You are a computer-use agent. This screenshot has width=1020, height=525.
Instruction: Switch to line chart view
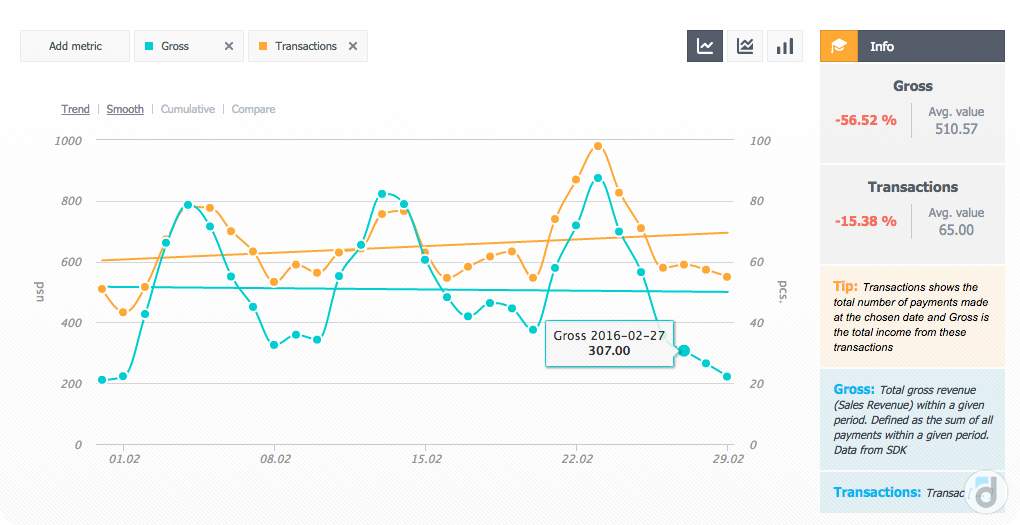(705, 46)
